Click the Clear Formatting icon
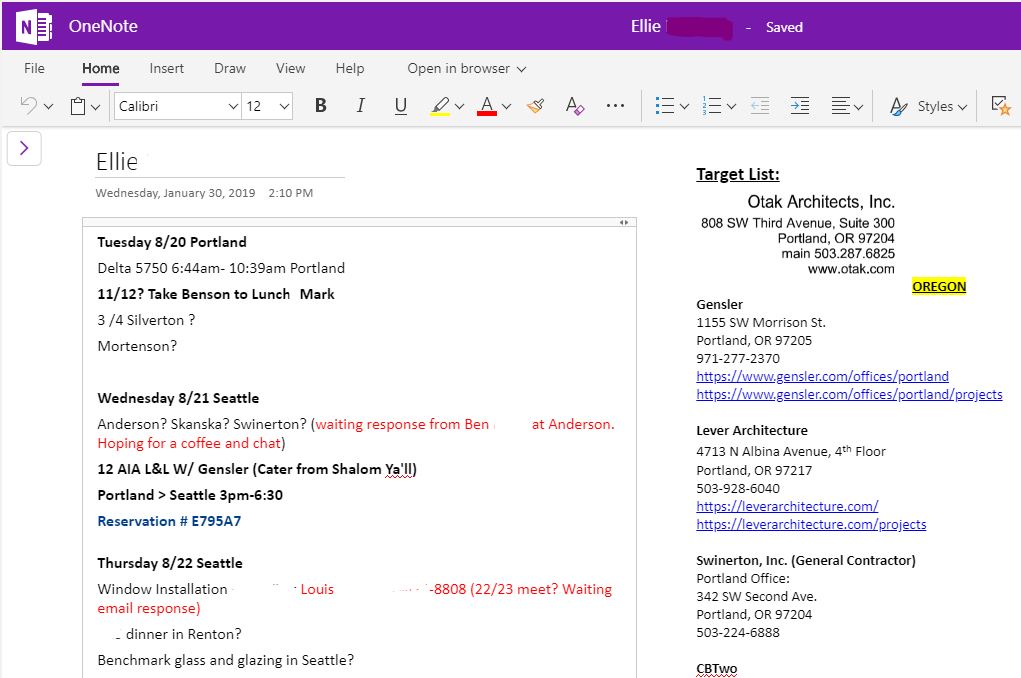1021x678 pixels. [574, 106]
